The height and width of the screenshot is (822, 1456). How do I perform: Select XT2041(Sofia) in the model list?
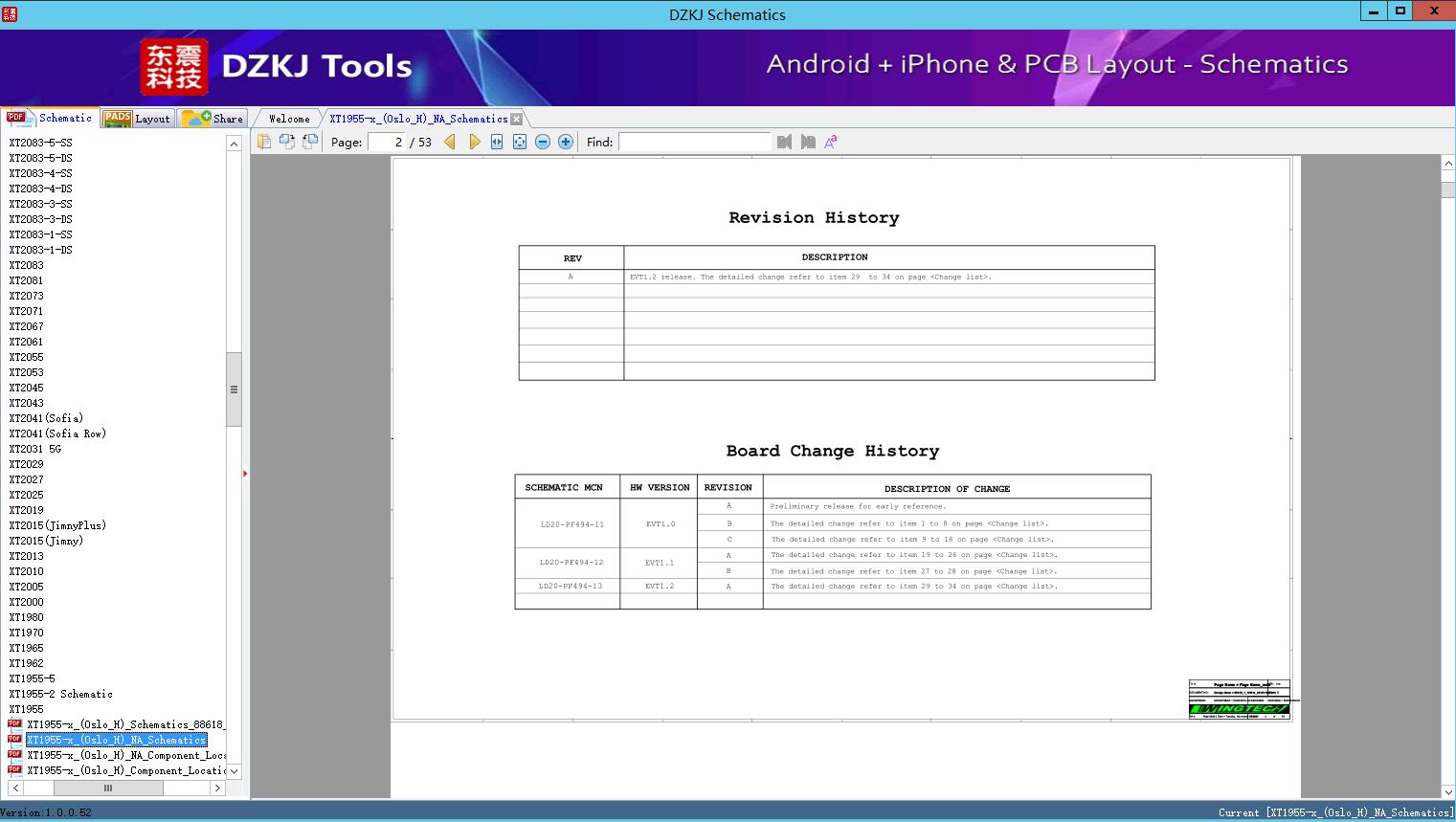(46, 418)
